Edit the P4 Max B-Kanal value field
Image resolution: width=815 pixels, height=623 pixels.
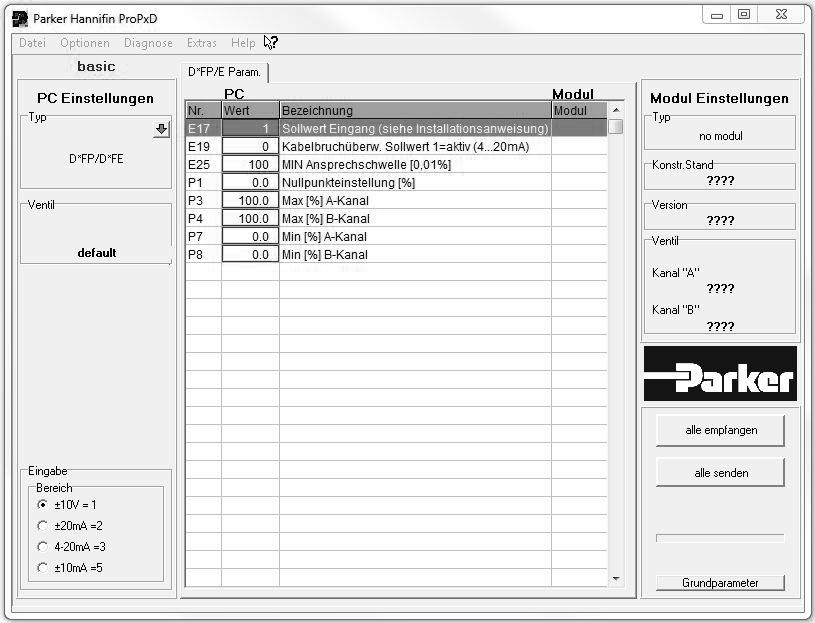pyautogui.click(x=251, y=219)
